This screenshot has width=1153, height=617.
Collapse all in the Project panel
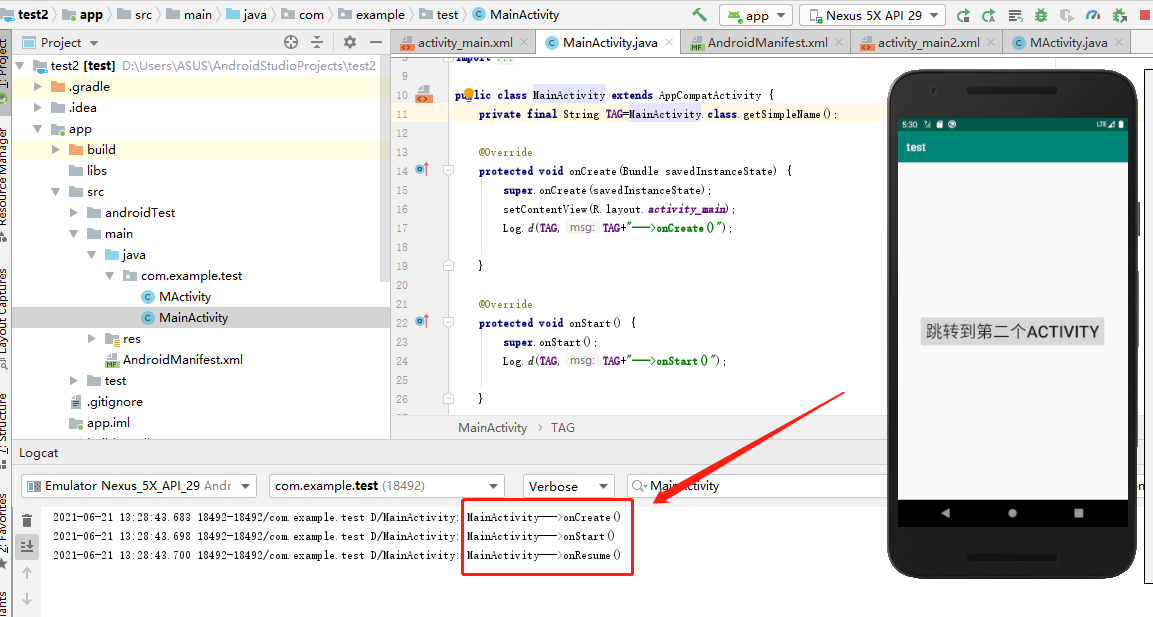[x=317, y=43]
